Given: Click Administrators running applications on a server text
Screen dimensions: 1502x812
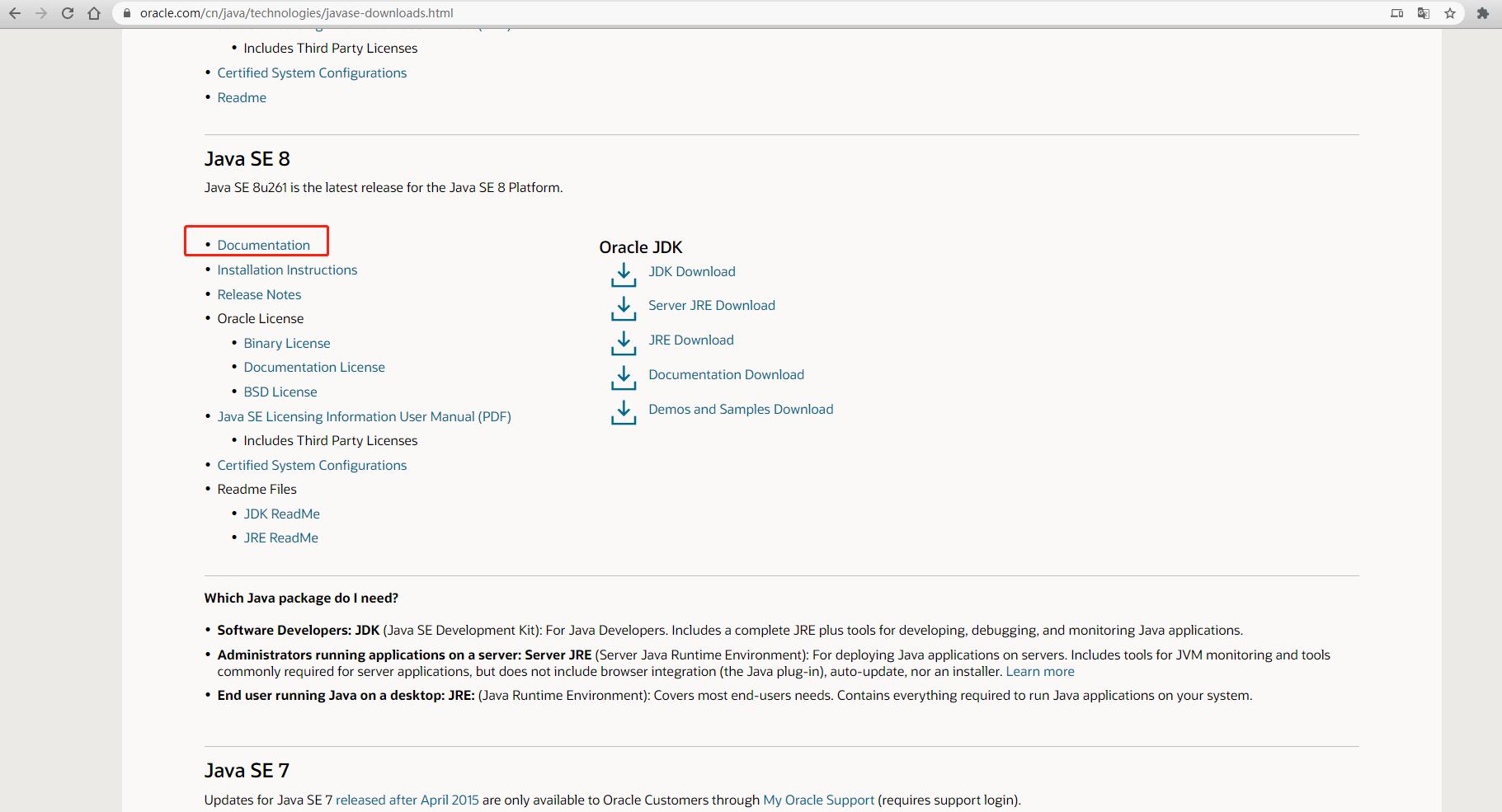Looking at the screenshot, I should coord(405,655).
